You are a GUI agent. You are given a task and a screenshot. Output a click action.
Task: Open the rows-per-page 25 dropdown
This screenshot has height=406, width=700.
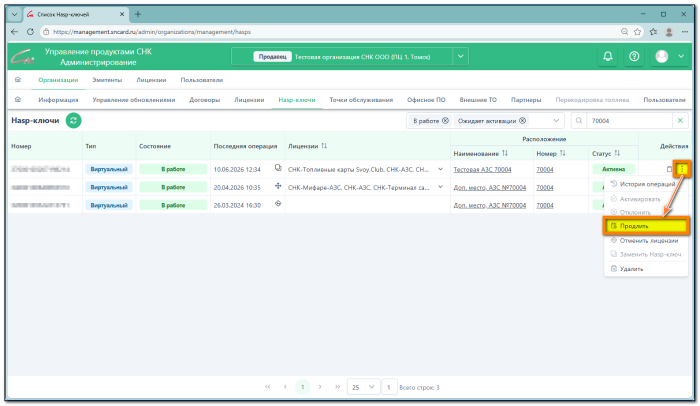[x=363, y=387]
